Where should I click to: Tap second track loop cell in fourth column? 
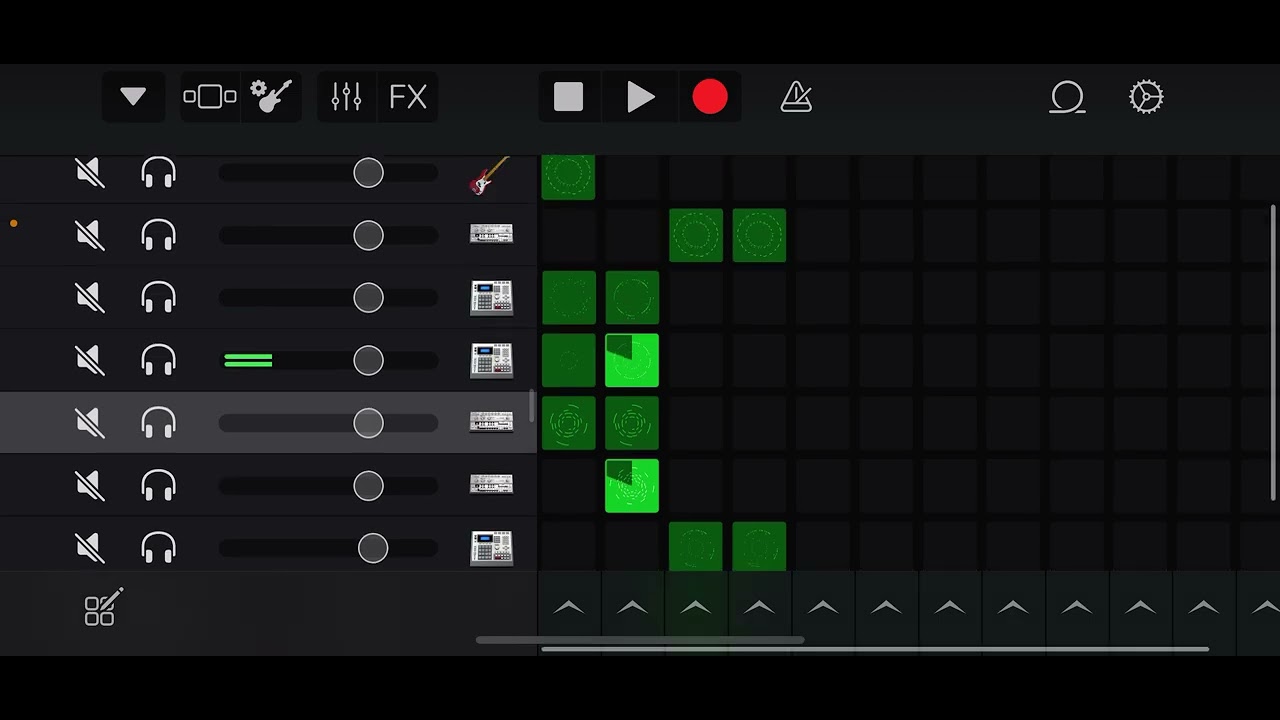pos(759,235)
